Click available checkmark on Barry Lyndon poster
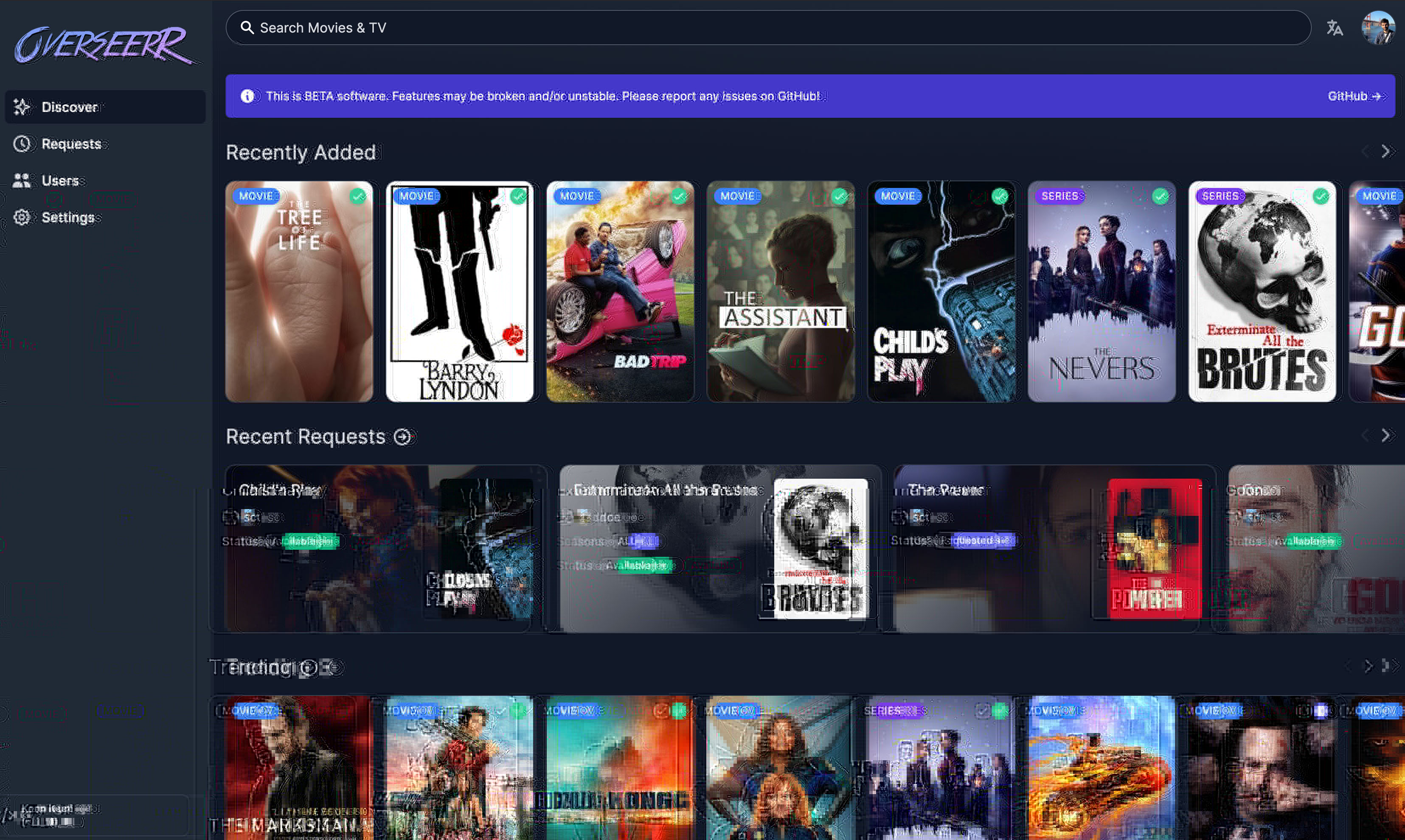Viewport: 1405px width, 840px height. tap(518, 196)
